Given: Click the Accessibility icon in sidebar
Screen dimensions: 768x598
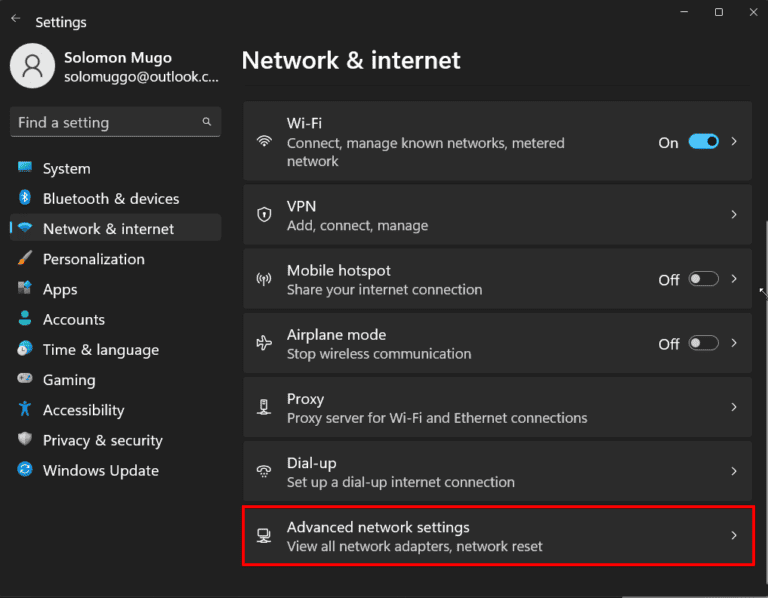Looking at the screenshot, I should pyautogui.click(x=25, y=410).
